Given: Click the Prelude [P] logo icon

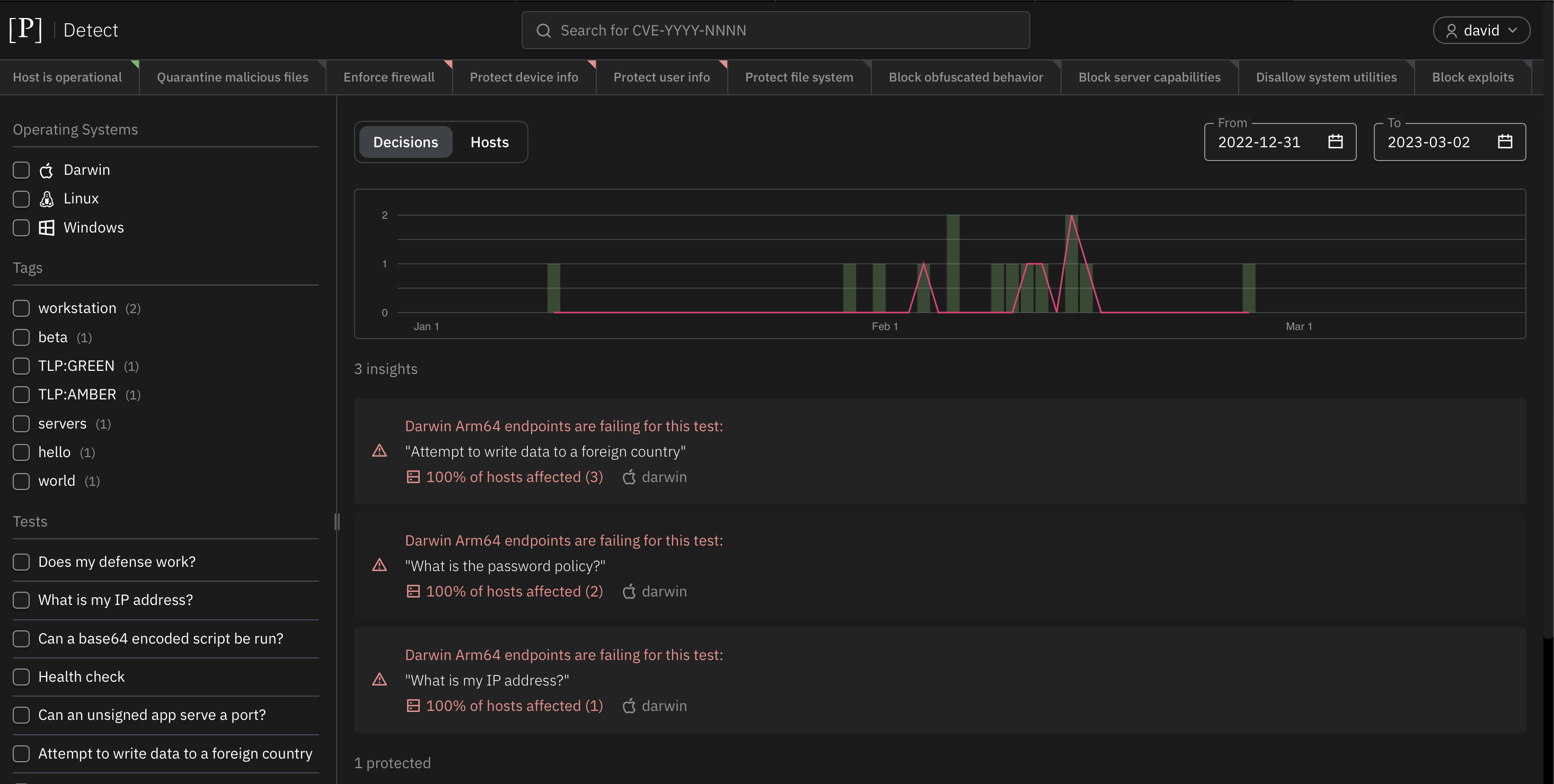Looking at the screenshot, I should pyautogui.click(x=25, y=30).
